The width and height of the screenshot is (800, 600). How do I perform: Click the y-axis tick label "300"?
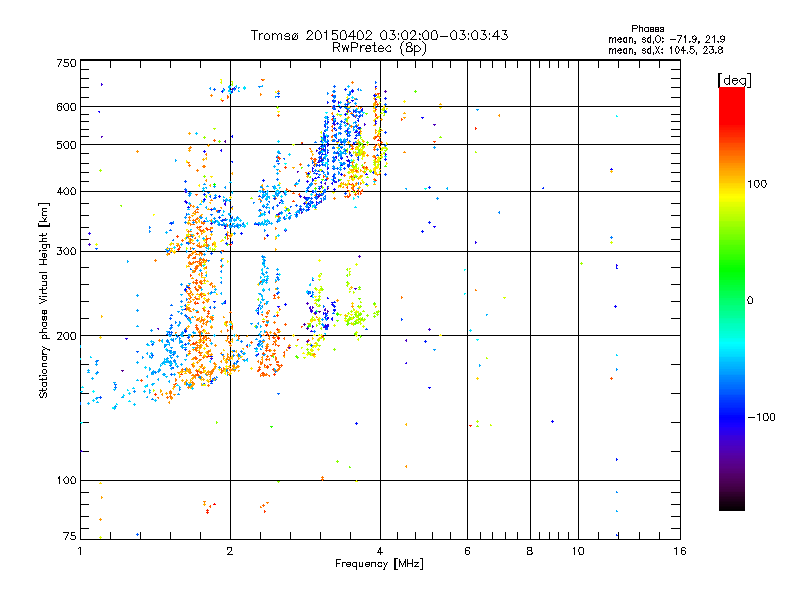[x=66, y=252]
